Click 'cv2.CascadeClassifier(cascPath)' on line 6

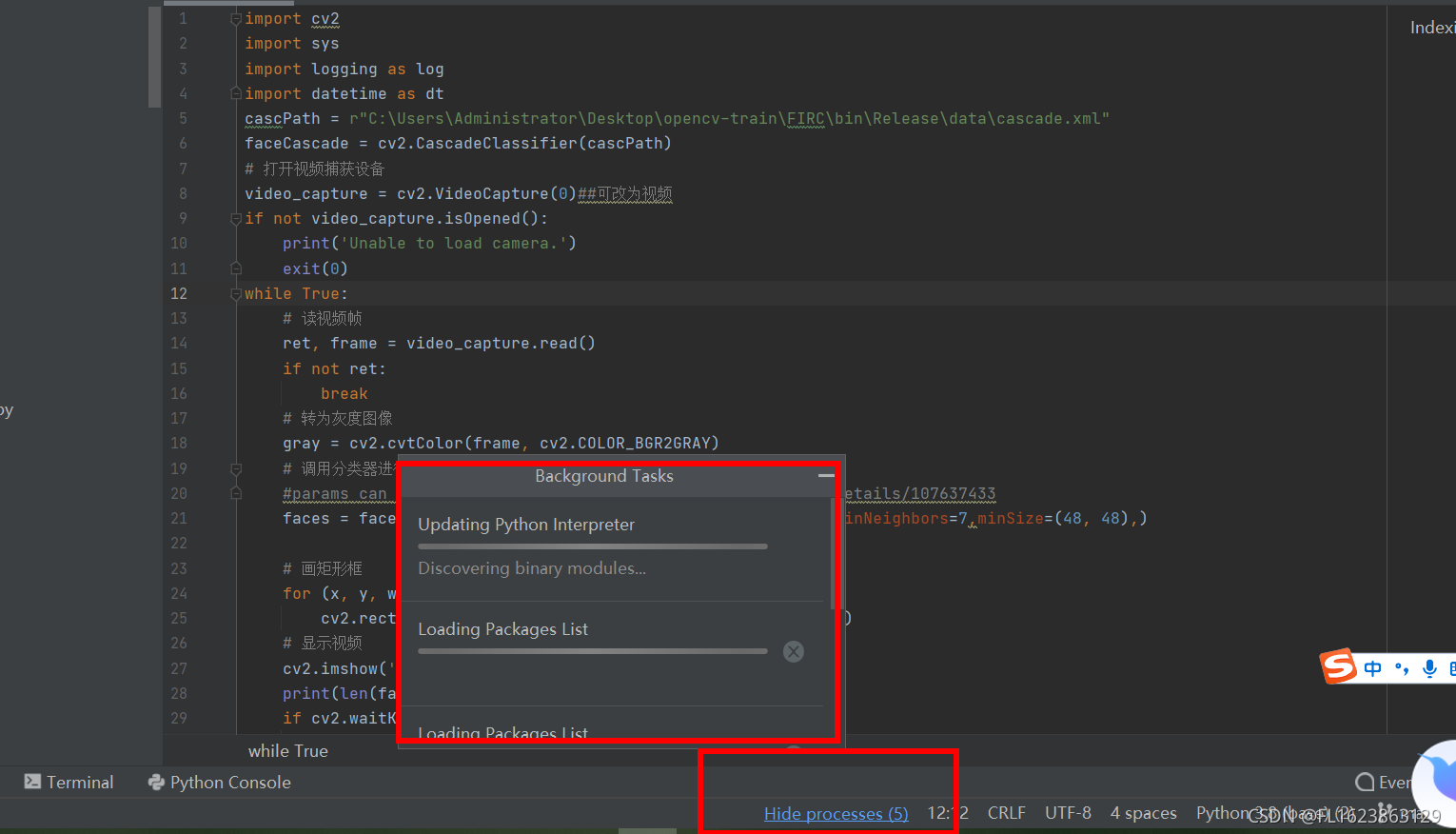525,143
